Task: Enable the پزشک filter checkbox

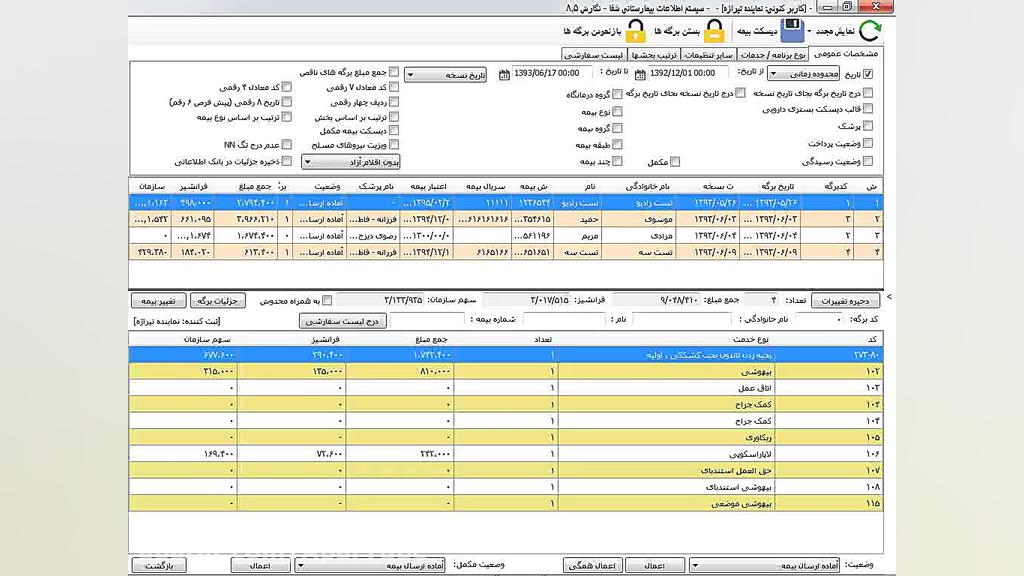Action: [867, 126]
